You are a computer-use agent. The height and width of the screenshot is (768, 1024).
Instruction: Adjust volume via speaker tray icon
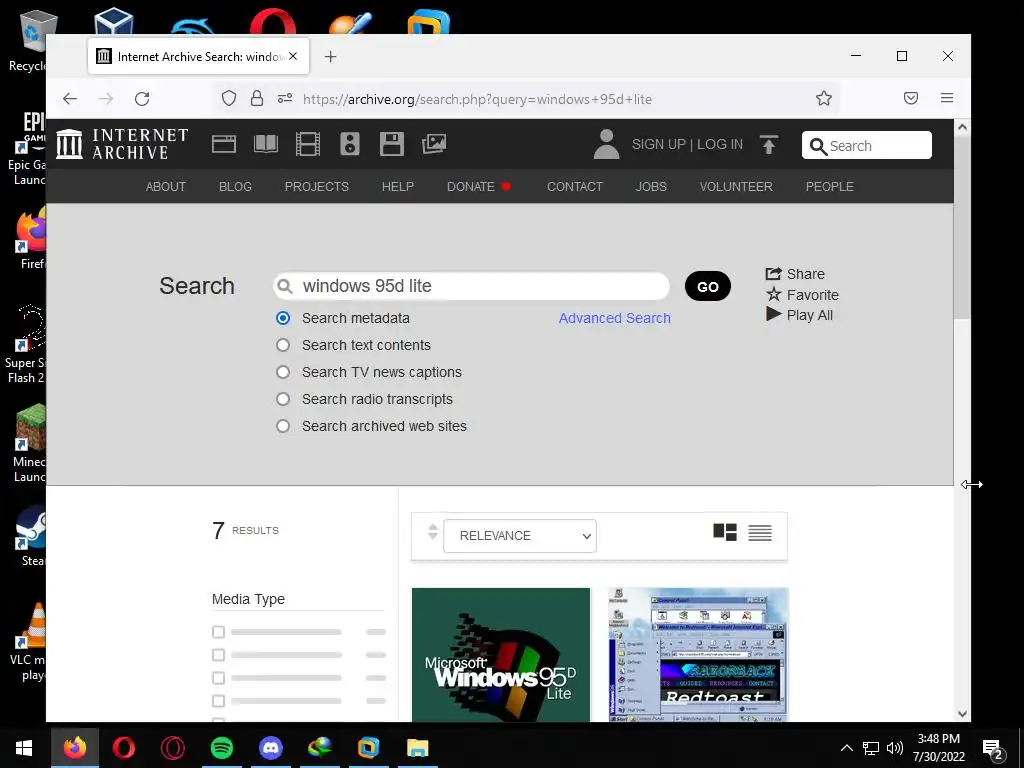[895, 748]
